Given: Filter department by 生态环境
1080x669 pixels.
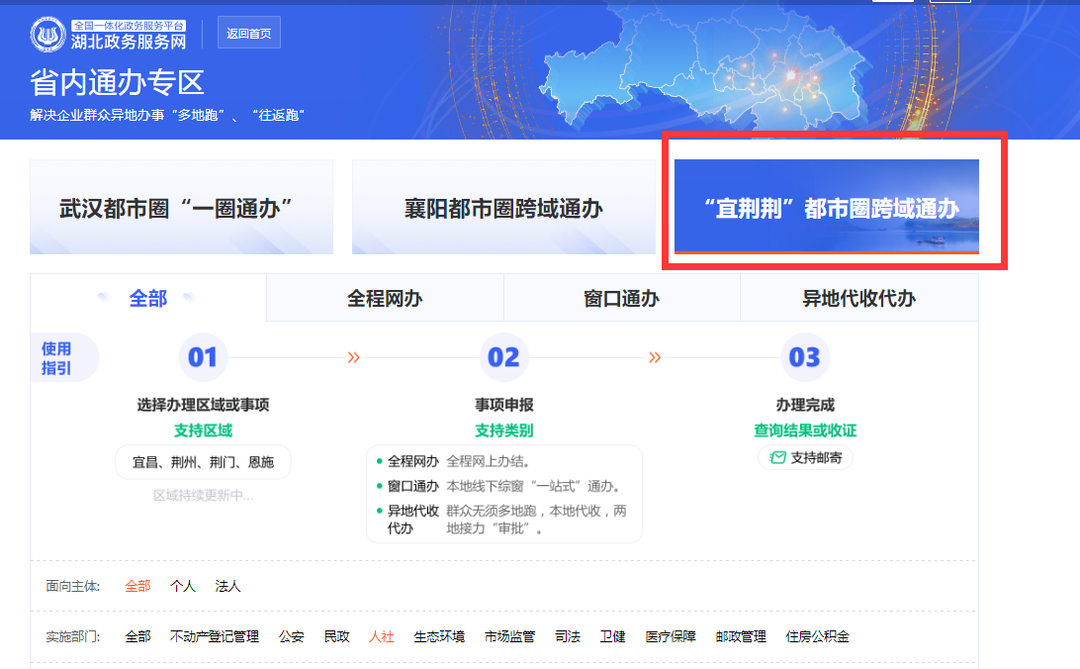Looking at the screenshot, I should [439, 637].
